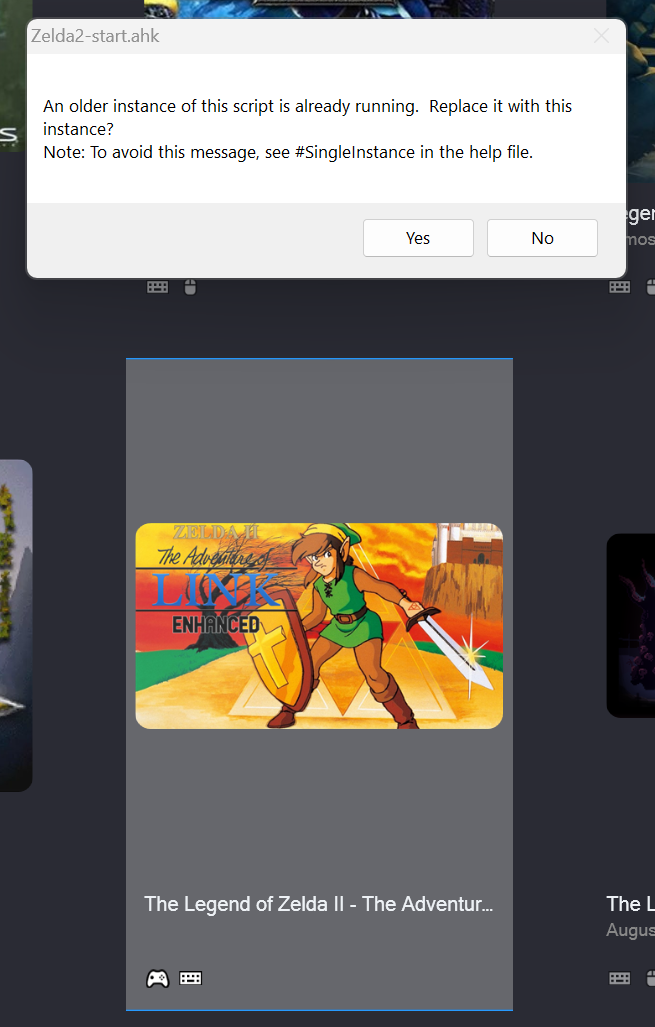Click the keyboard icon under the card right of the dialog
655x1027 pixels.
(x=620, y=287)
